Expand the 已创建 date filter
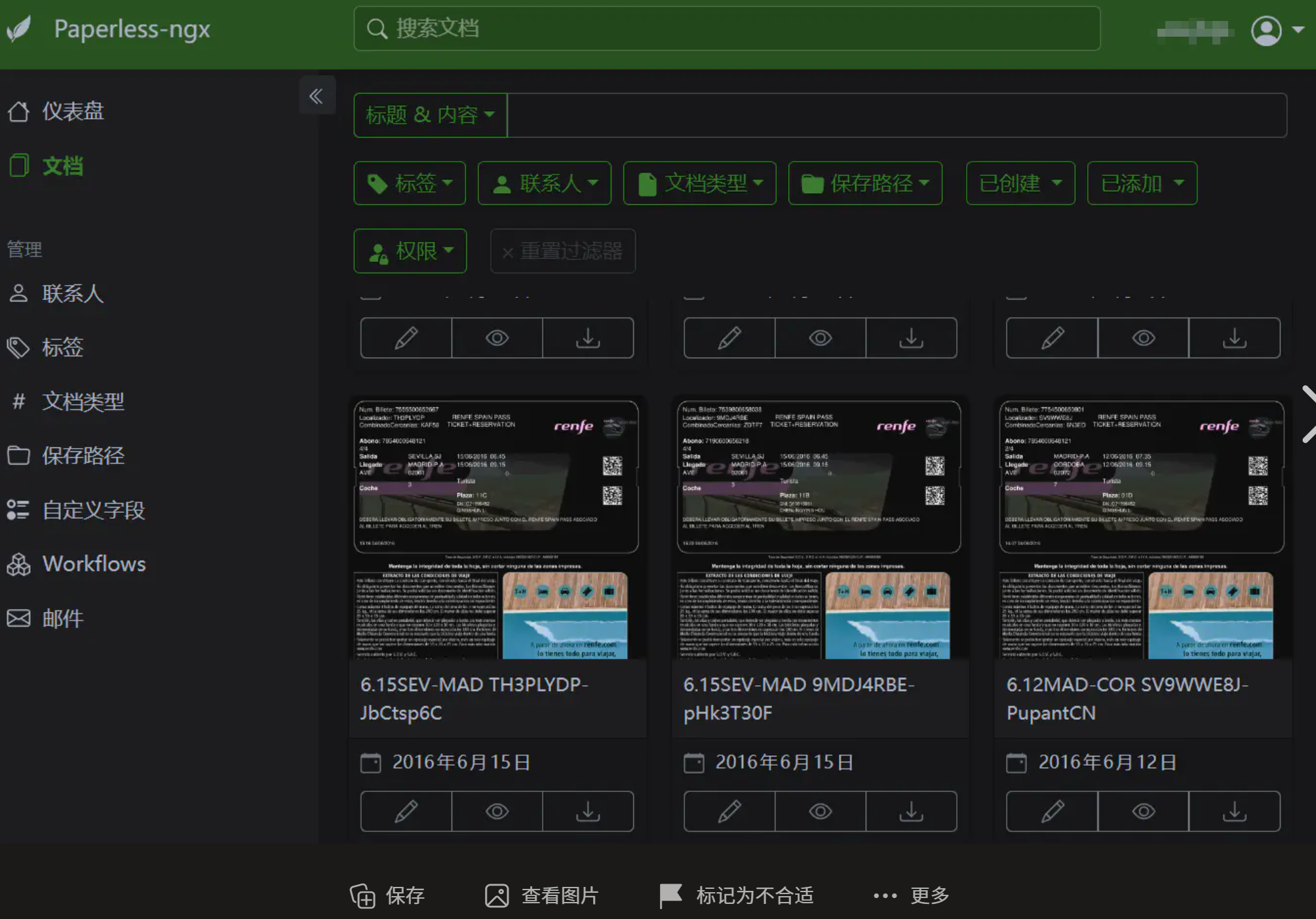The height and width of the screenshot is (919, 1316). click(1020, 183)
